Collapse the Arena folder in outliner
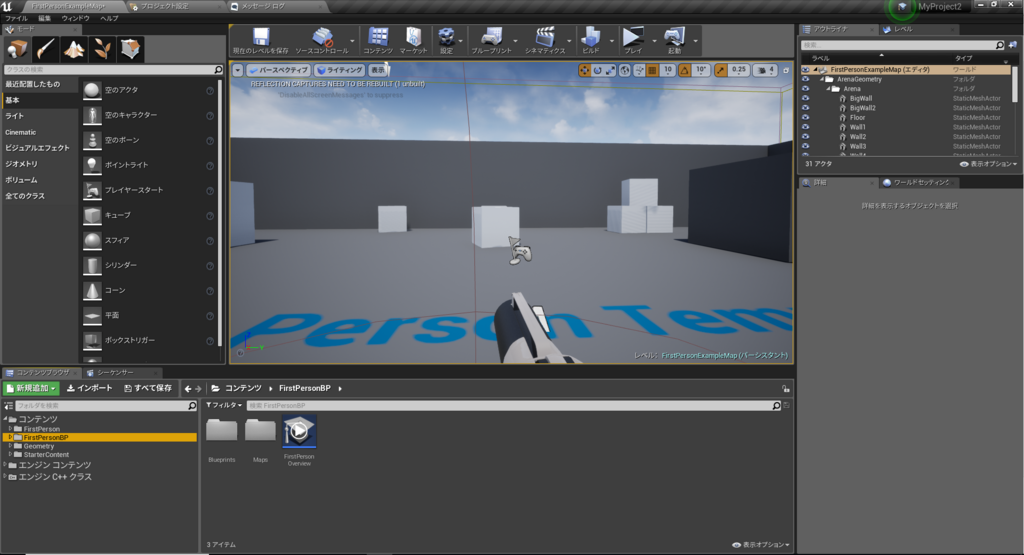 [x=829, y=89]
